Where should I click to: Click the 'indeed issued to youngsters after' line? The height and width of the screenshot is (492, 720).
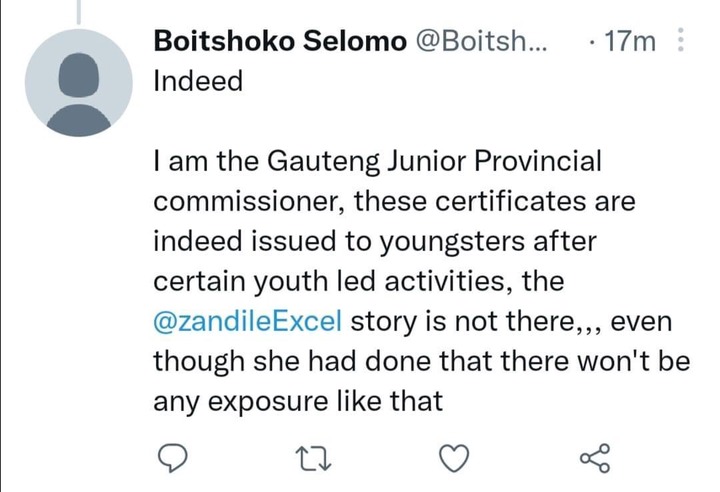pyautogui.click(x=375, y=242)
